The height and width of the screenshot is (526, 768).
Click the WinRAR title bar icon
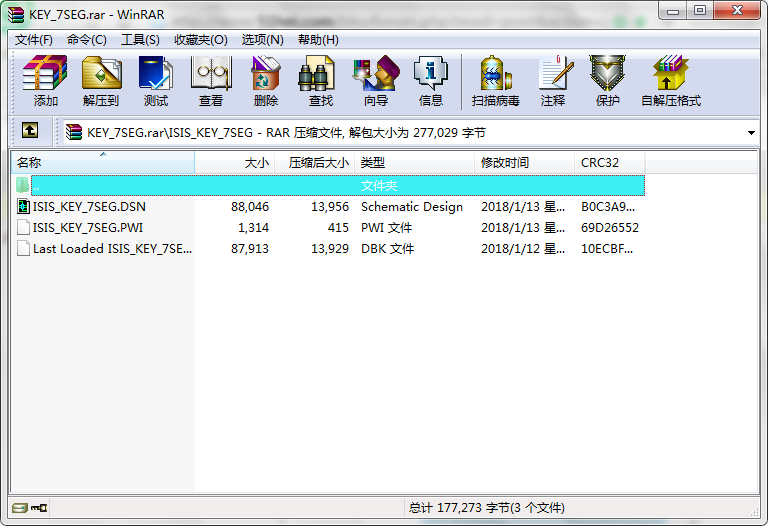(x=16, y=15)
